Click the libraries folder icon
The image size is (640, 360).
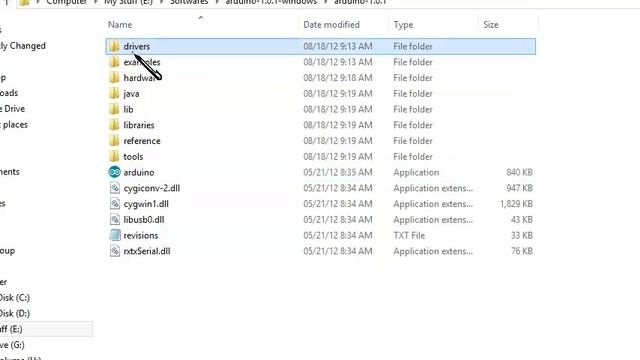coord(114,125)
